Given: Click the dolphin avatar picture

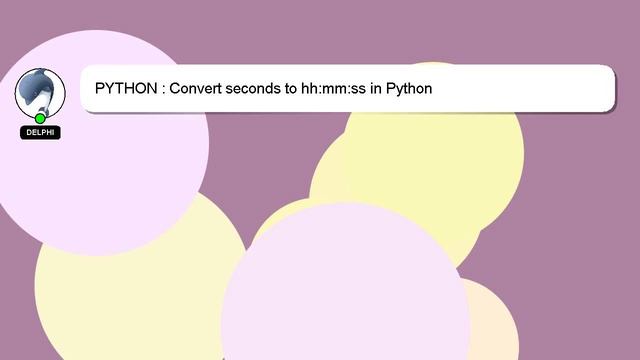Looking at the screenshot, I should point(40,93).
